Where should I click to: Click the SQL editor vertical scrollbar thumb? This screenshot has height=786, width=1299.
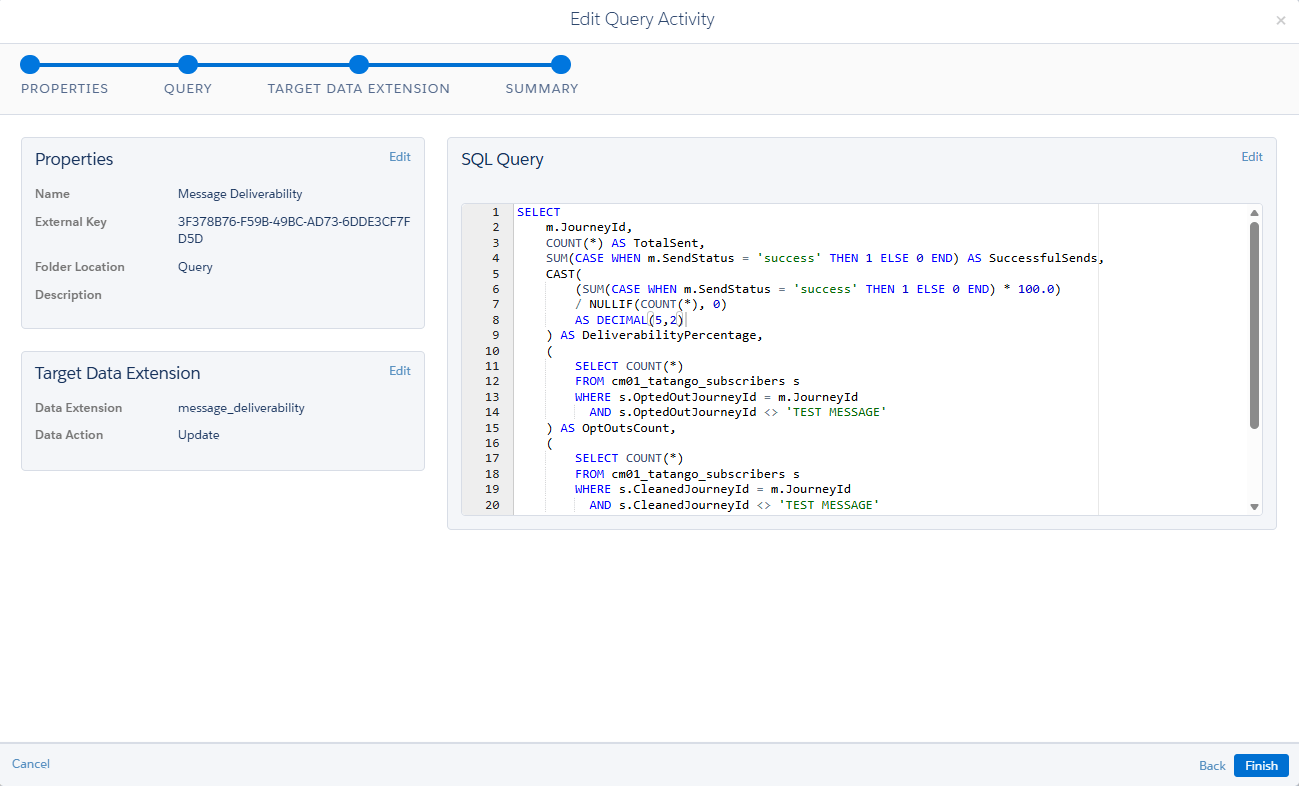1254,326
